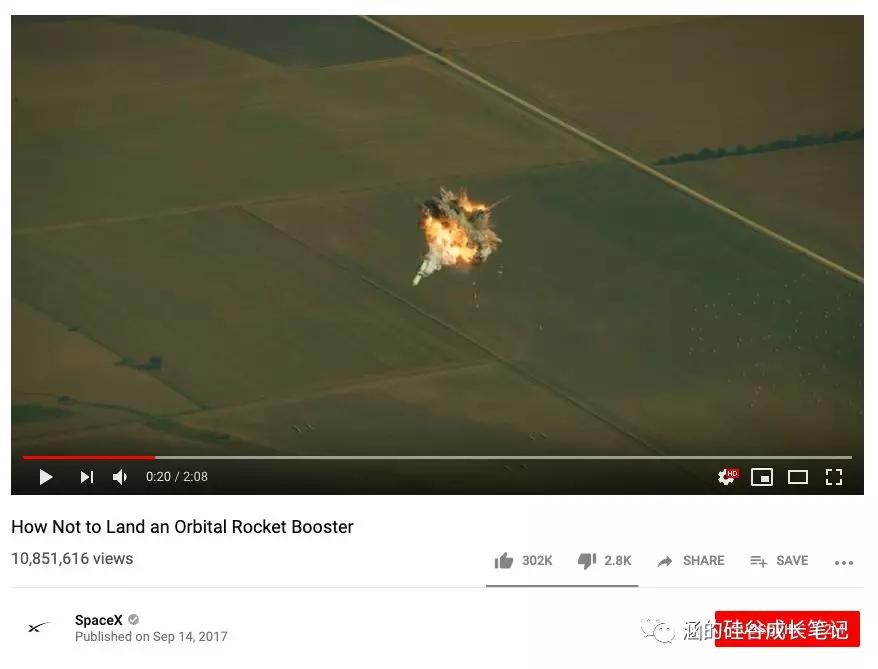Image resolution: width=878 pixels, height=669 pixels.
Task: Open the three-dot more actions menu
Action: pyautogui.click(x=844, y=563)
